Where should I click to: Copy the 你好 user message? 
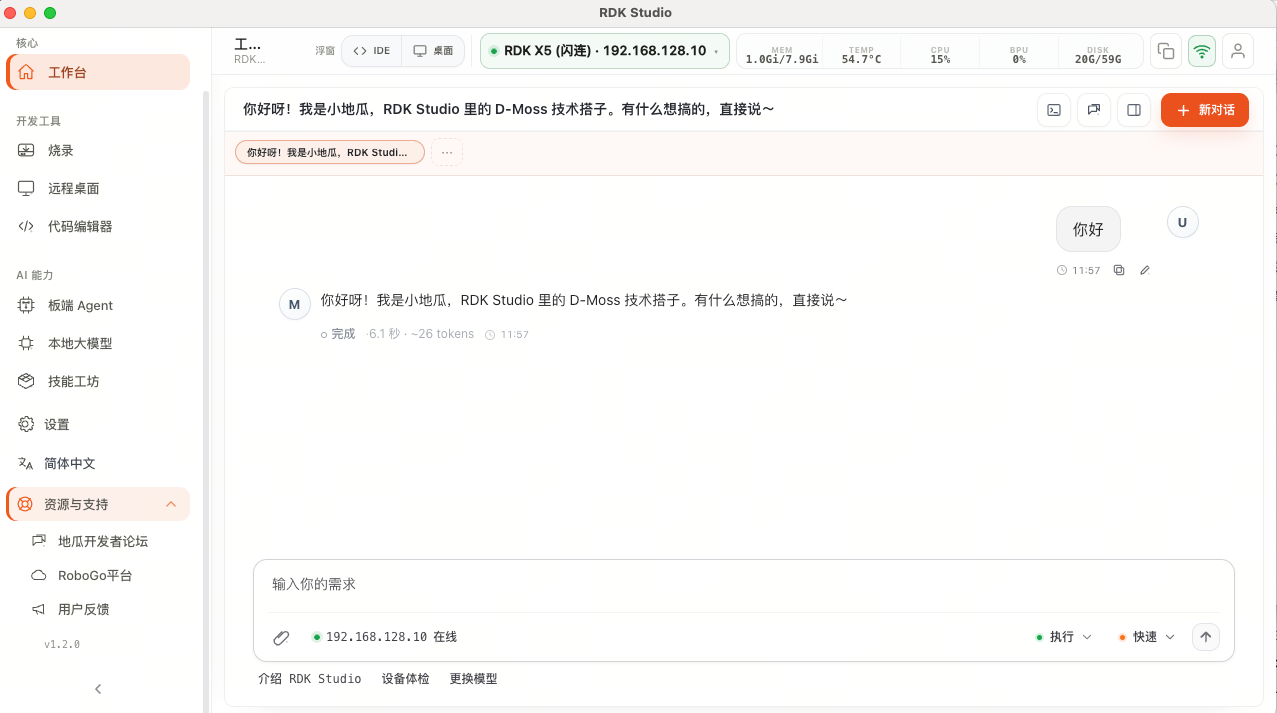(1119, 270)
